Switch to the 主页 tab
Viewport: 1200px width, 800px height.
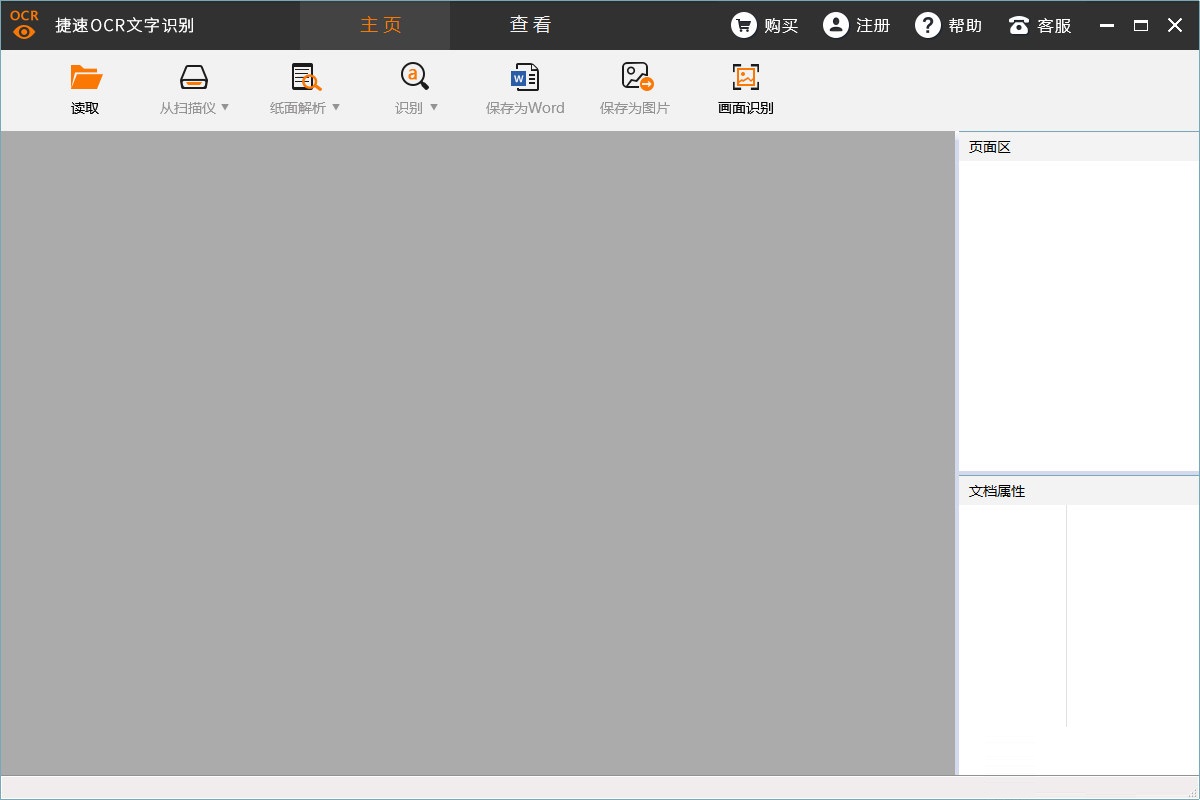tap(375, 25)
